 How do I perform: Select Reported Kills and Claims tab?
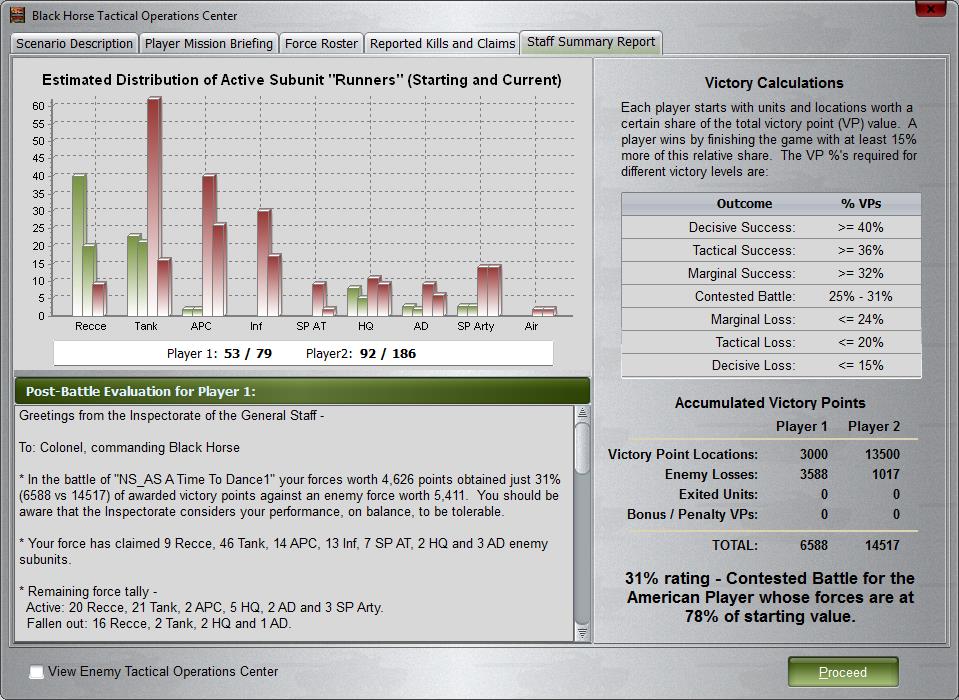[442, 43]
